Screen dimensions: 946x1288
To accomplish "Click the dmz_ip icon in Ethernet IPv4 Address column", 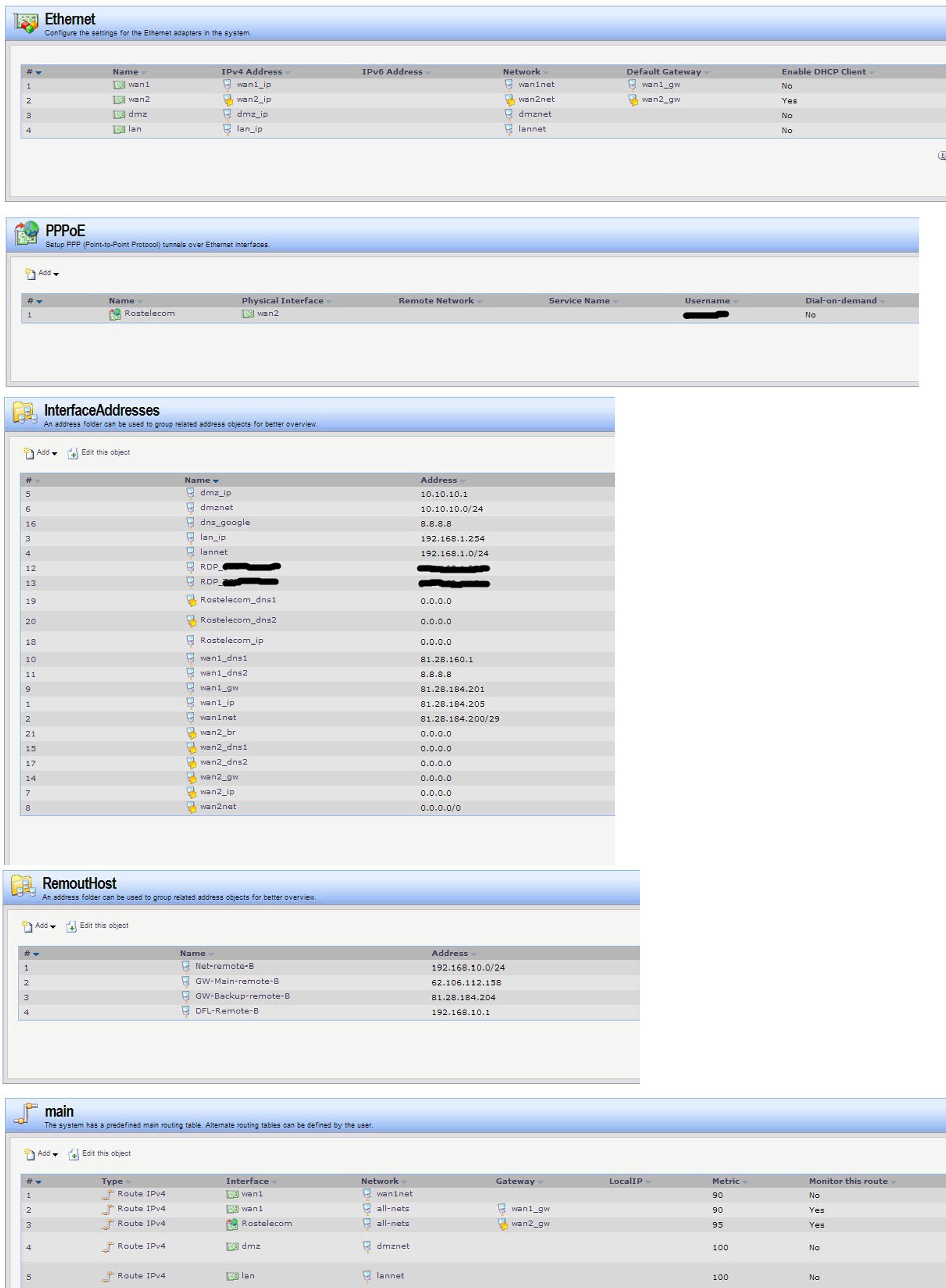I will (x=227, y=115).
